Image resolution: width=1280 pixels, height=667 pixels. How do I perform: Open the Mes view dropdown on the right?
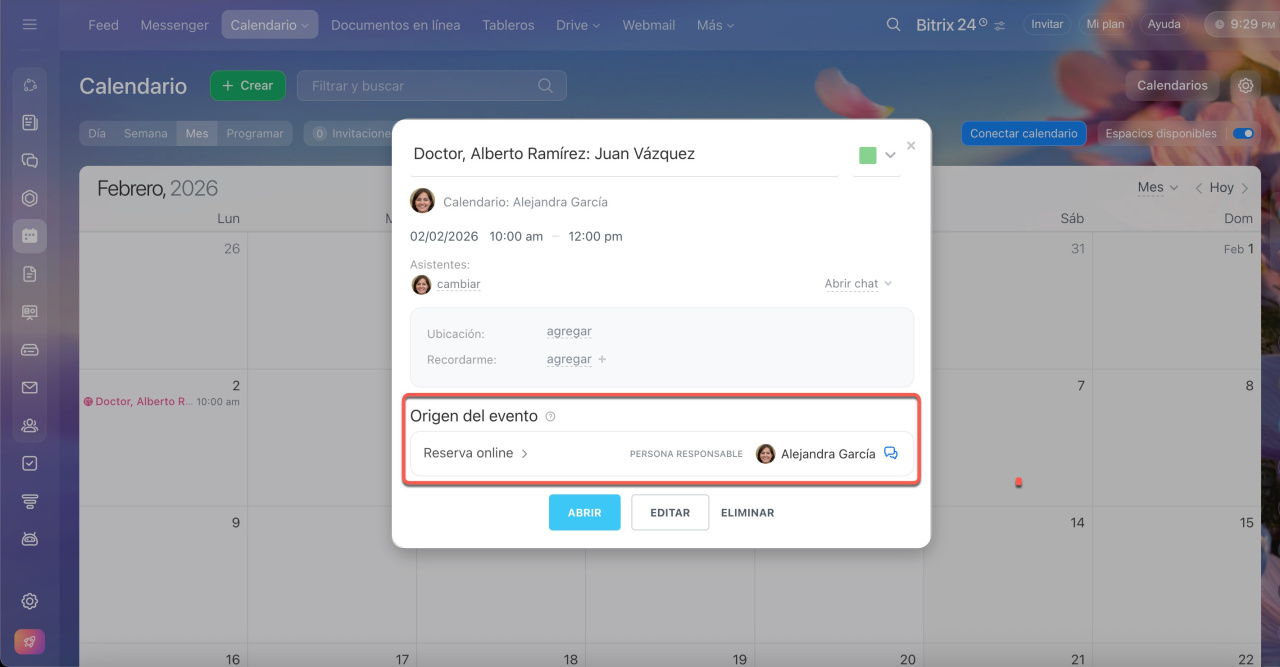pyautogui.click(x=1157, y=188)
